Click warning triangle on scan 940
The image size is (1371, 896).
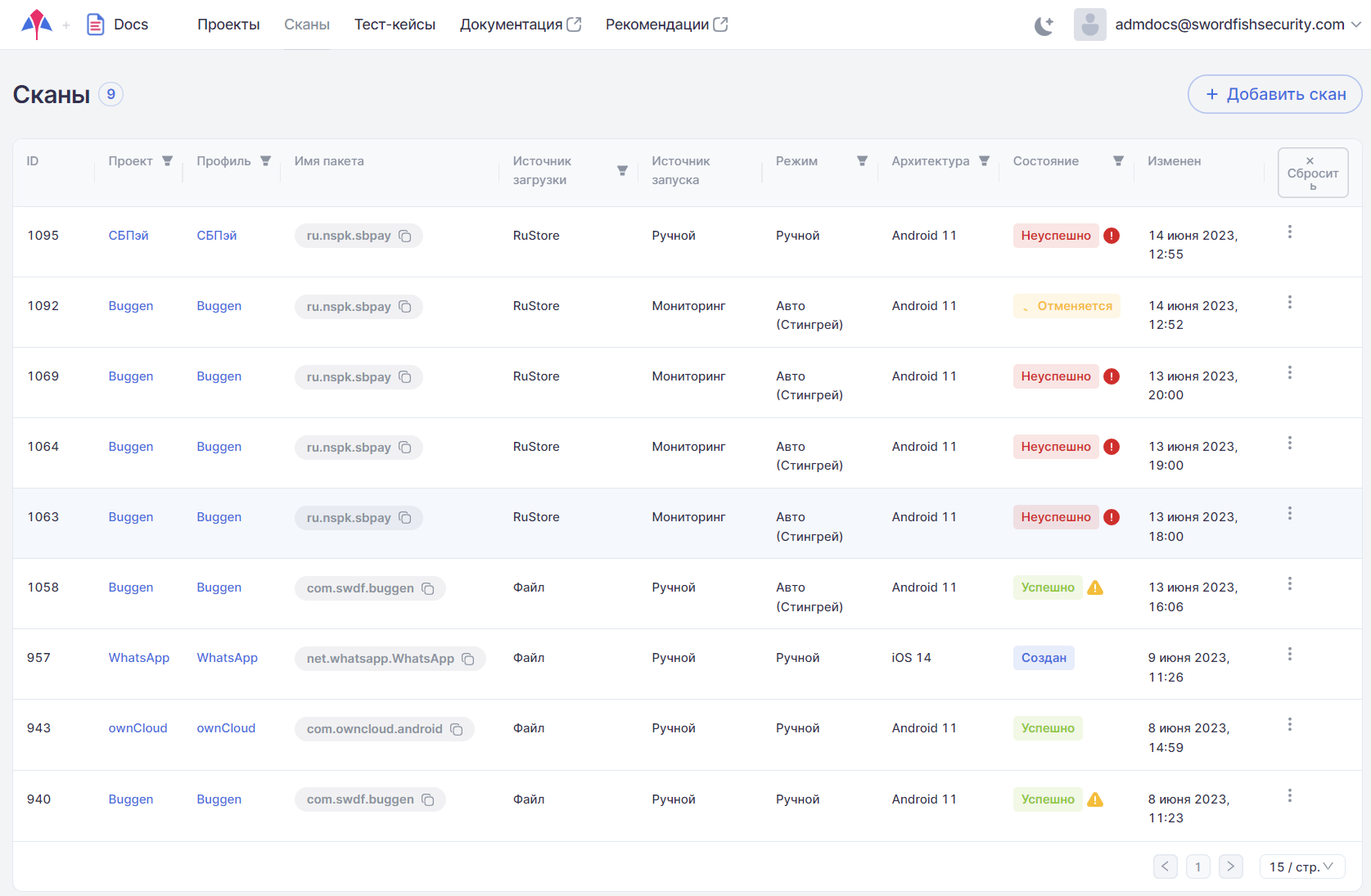(1095, 799)
